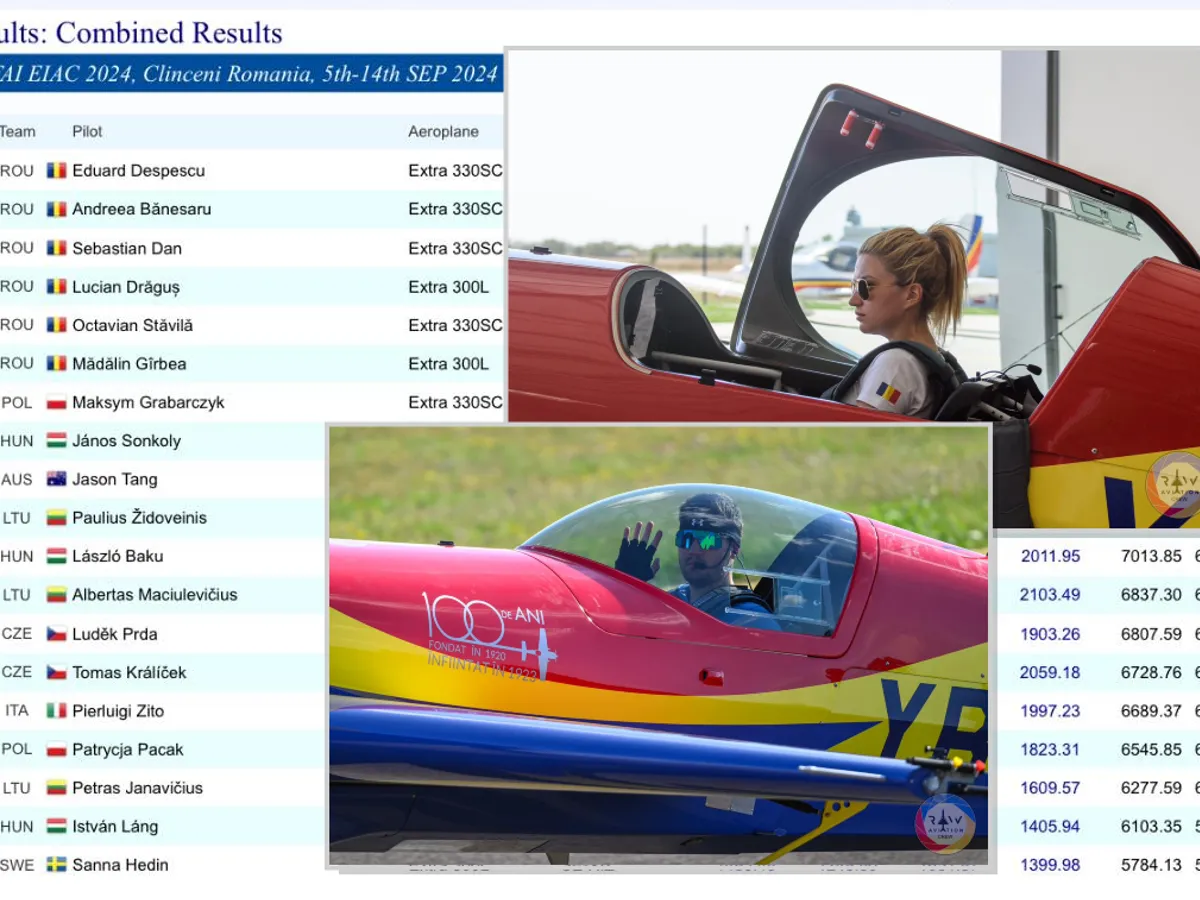This screenshot has height=900, width=1200.
Task: Click the Team column header
Action: click(x=17, y=132)
